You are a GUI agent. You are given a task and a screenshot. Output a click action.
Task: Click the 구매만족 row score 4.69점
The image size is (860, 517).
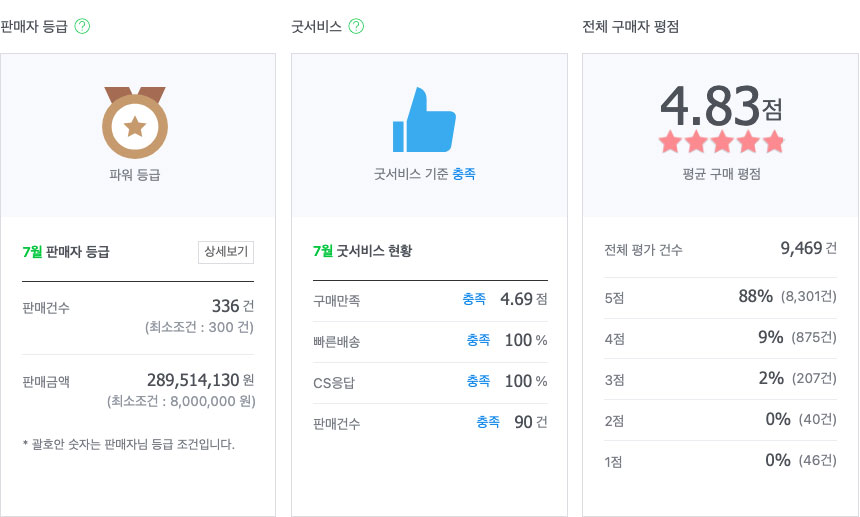[523, 299]
